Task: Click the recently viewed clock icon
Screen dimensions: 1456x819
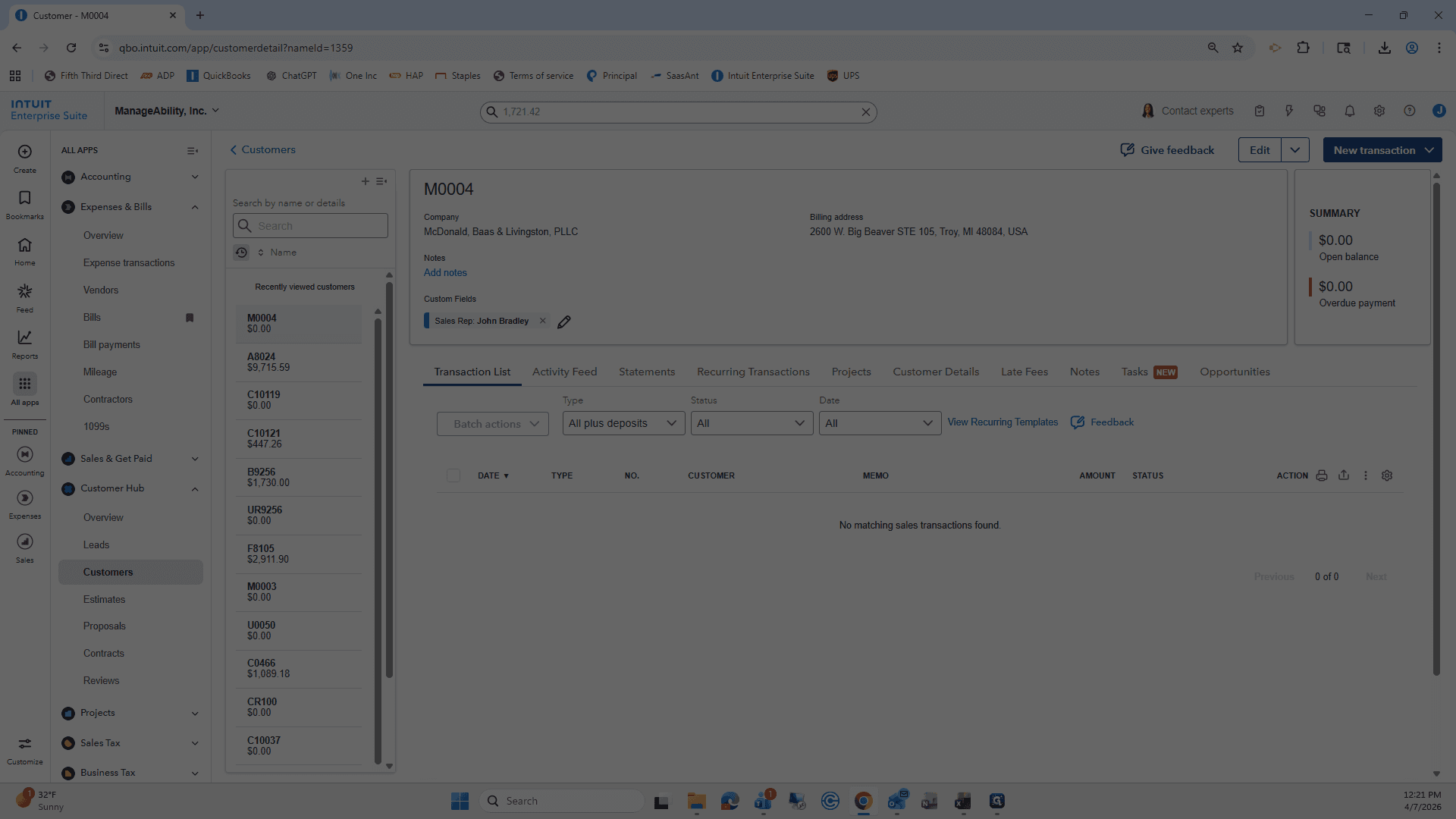Action: pos(241,253)
